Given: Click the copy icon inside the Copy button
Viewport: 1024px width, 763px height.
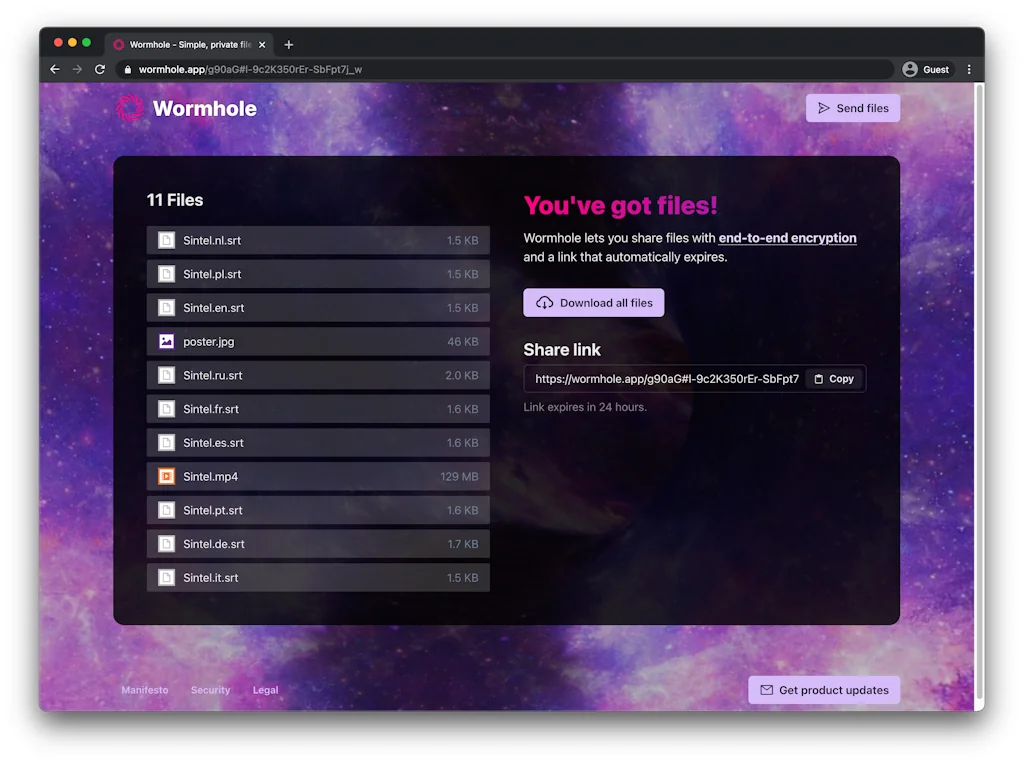Looking at the screenshot, I should [817, 378].
